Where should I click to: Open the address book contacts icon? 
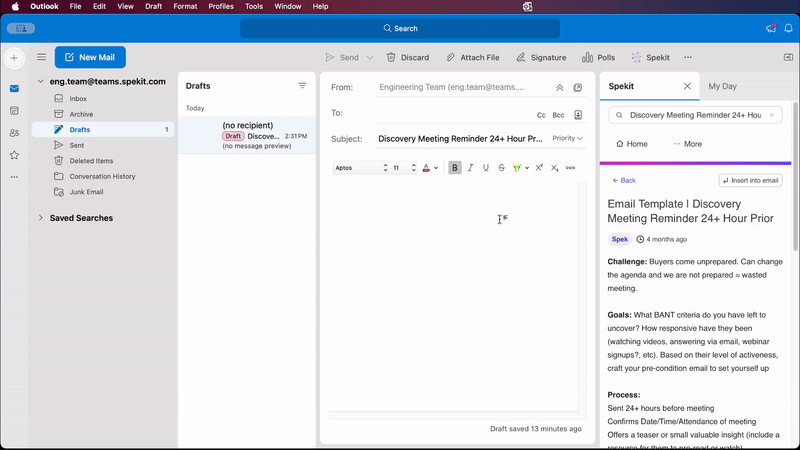pos(578,115)
